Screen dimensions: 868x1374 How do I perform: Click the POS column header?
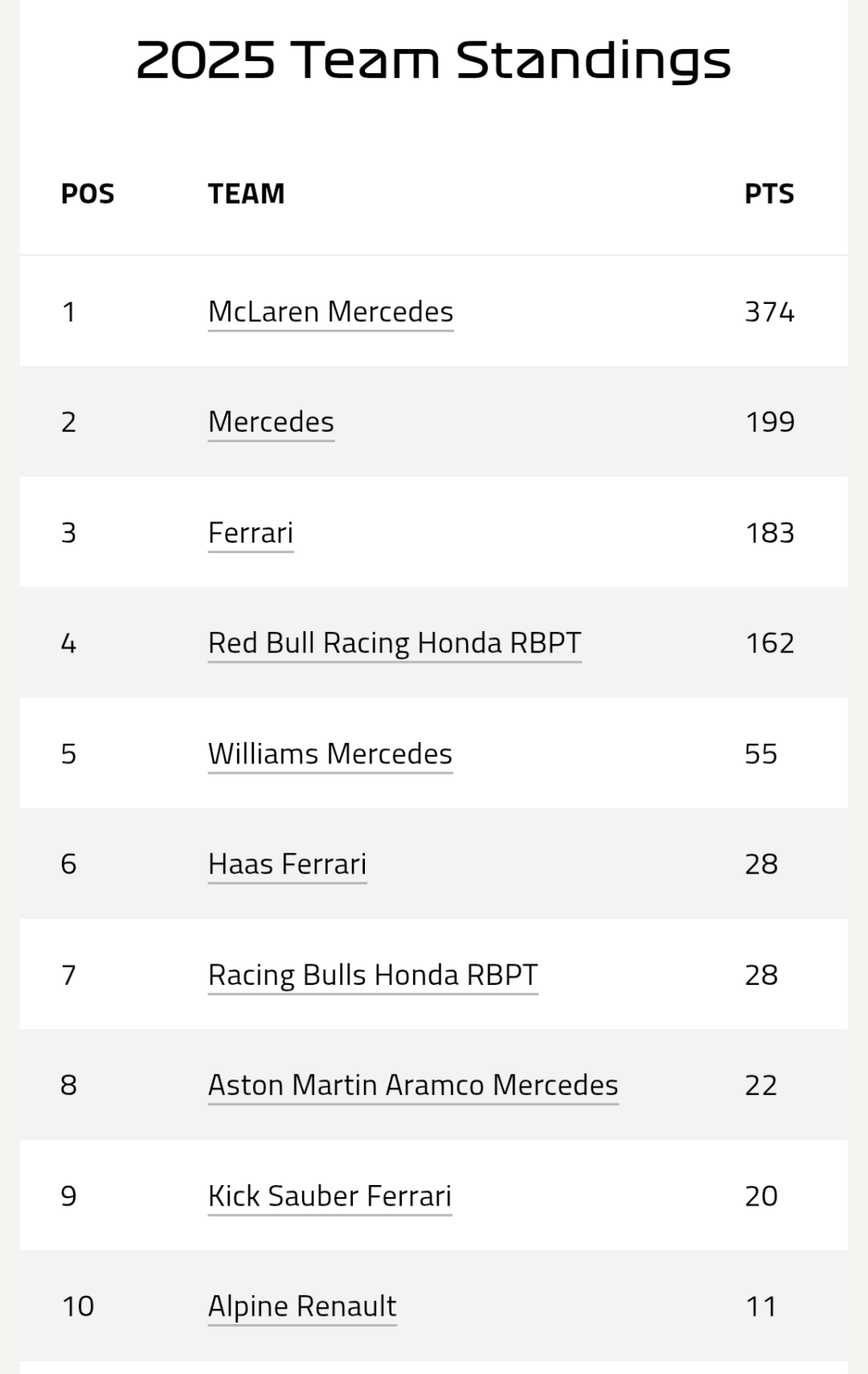tap(88, 194)
